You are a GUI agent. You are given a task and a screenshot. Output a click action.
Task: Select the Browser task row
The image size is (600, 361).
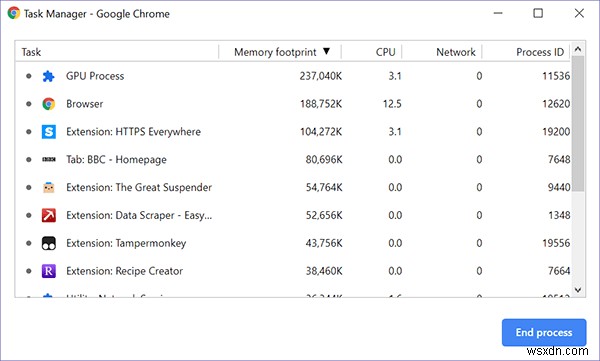tap(293, 104)
